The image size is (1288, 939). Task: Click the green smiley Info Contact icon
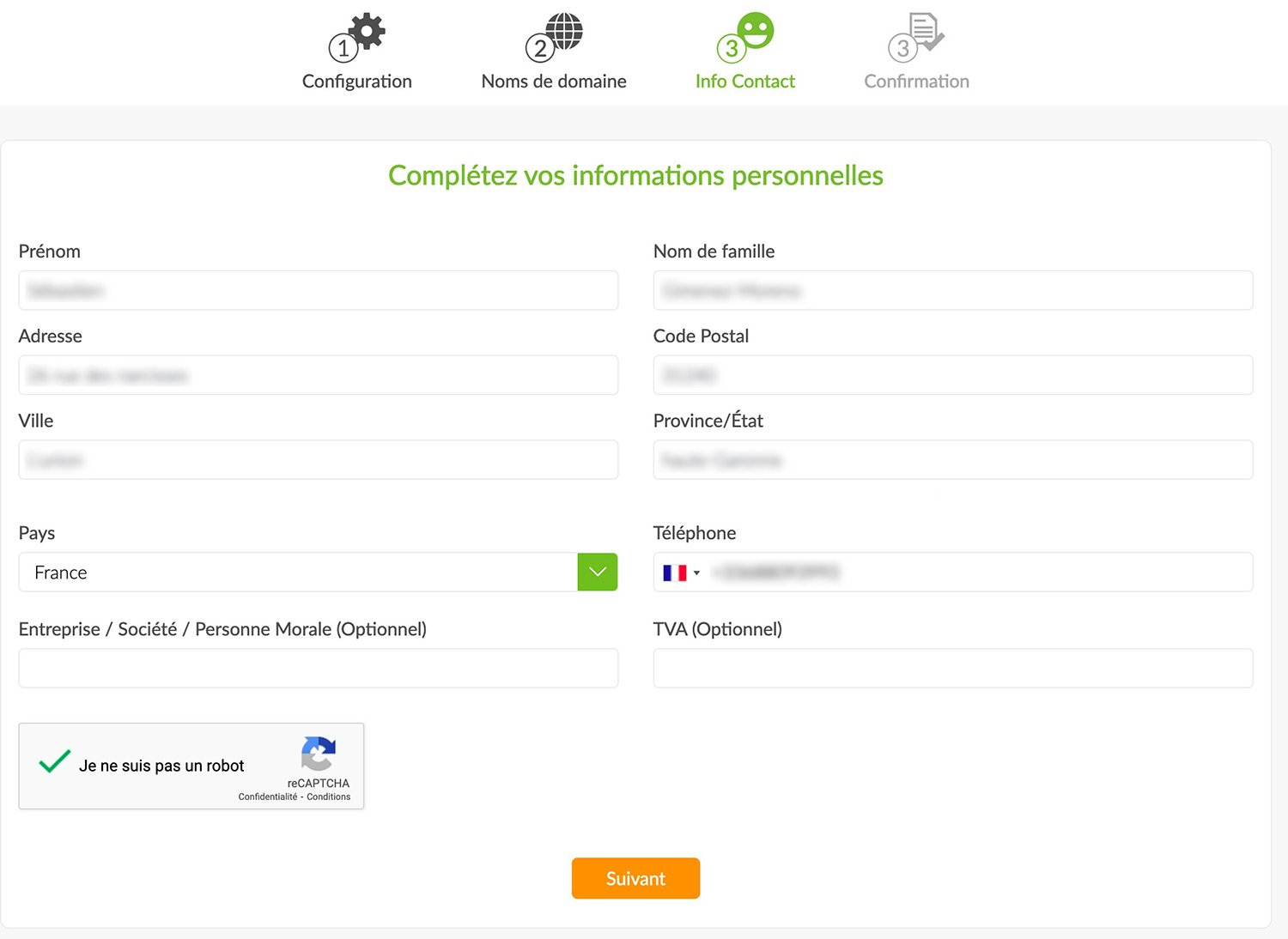click(x=756, y=30)
